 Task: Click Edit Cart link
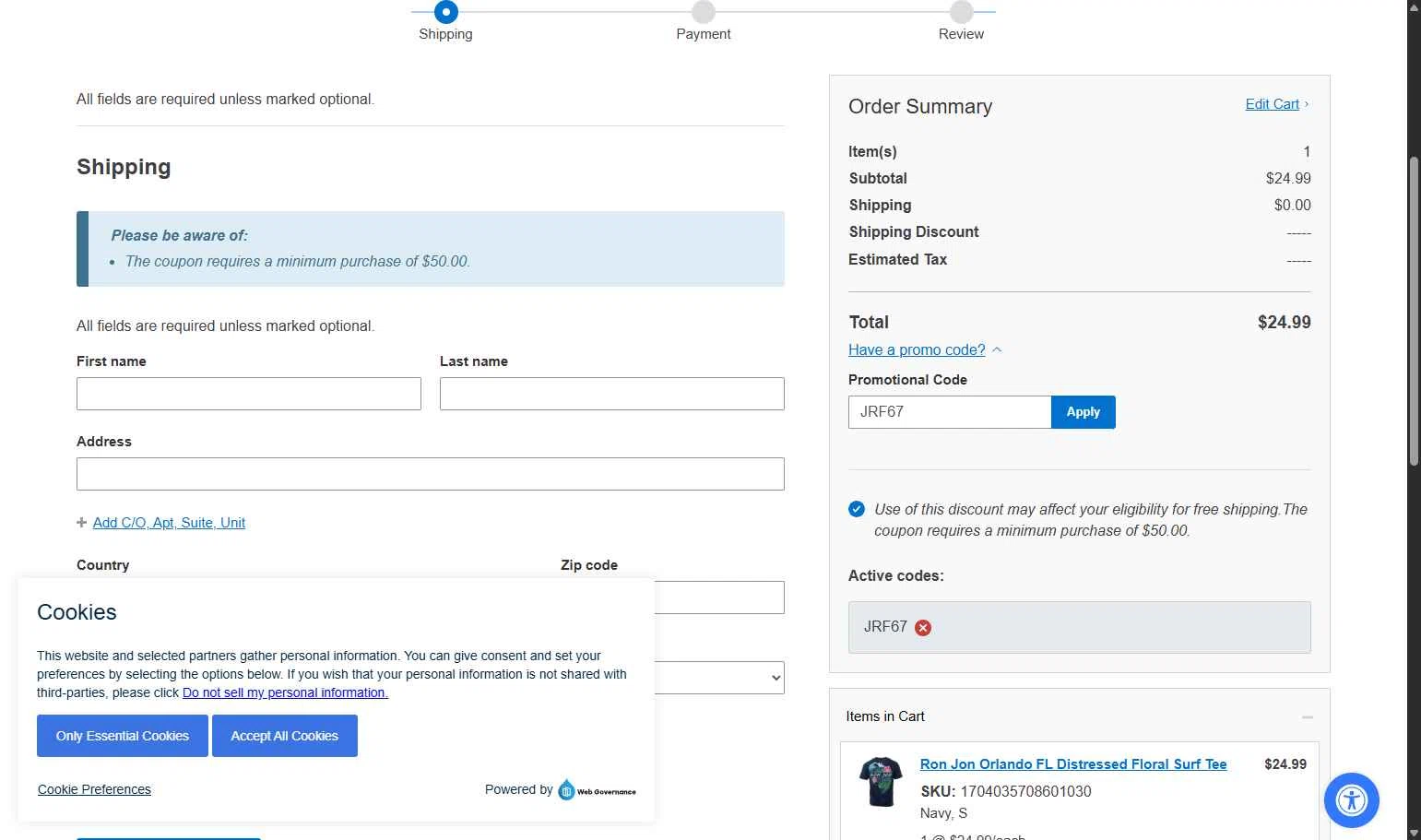point(1272,104)
